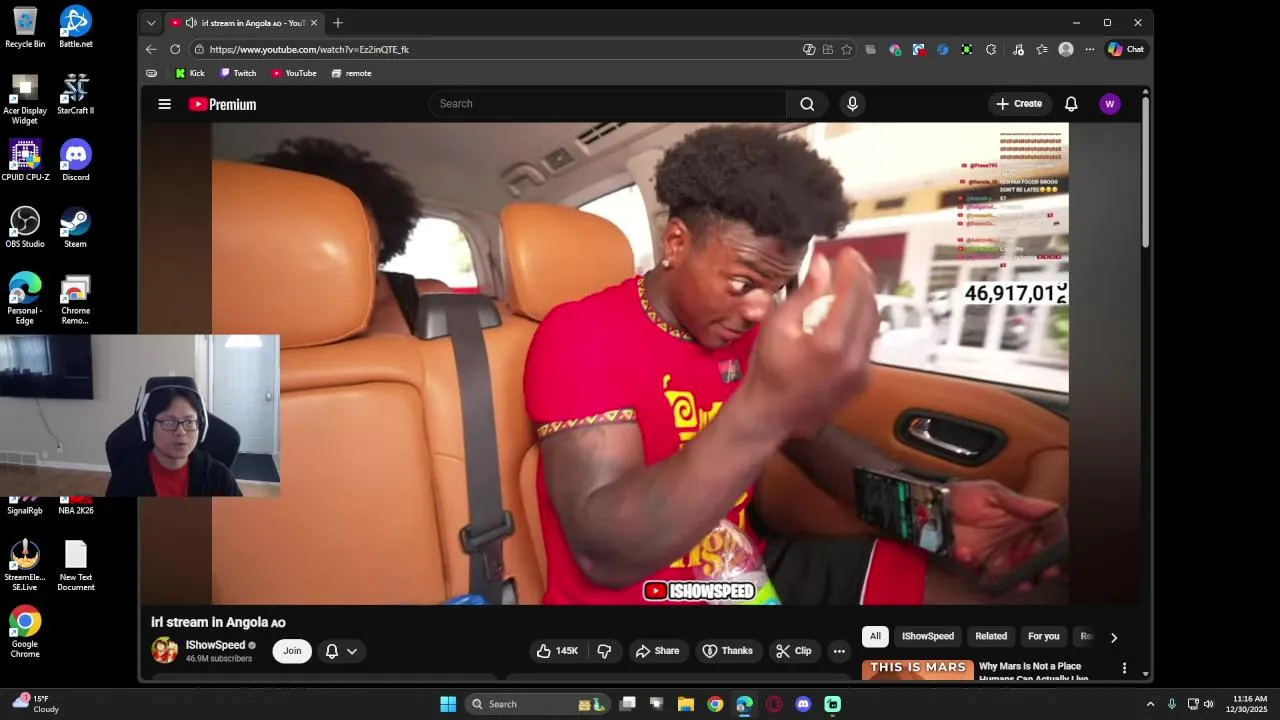Open Google Chrome desktop shortcut
The image size is (1280, 720).
(x=25, y=632)
